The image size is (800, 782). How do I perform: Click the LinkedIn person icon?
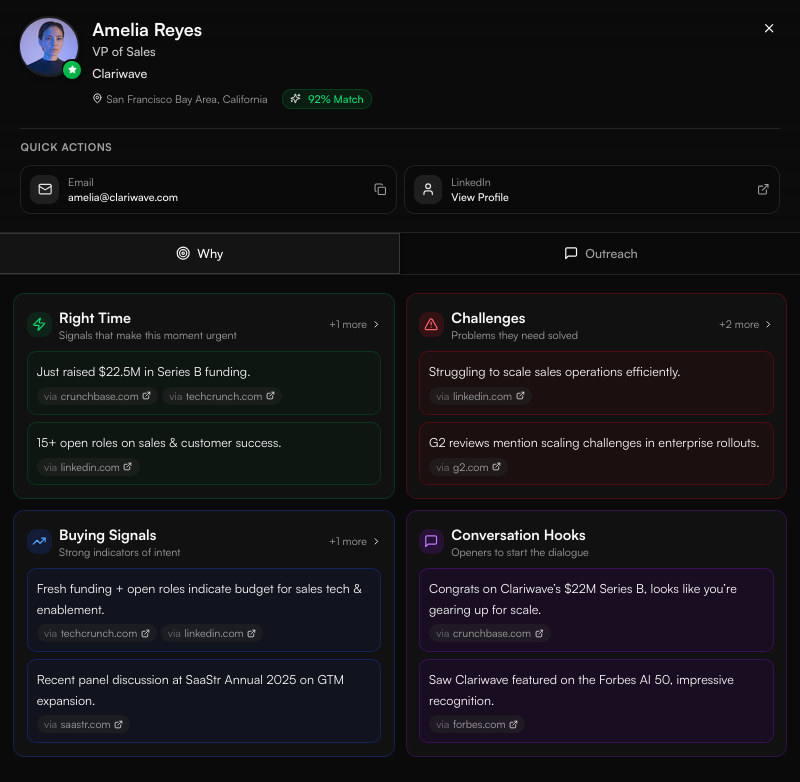428,189
